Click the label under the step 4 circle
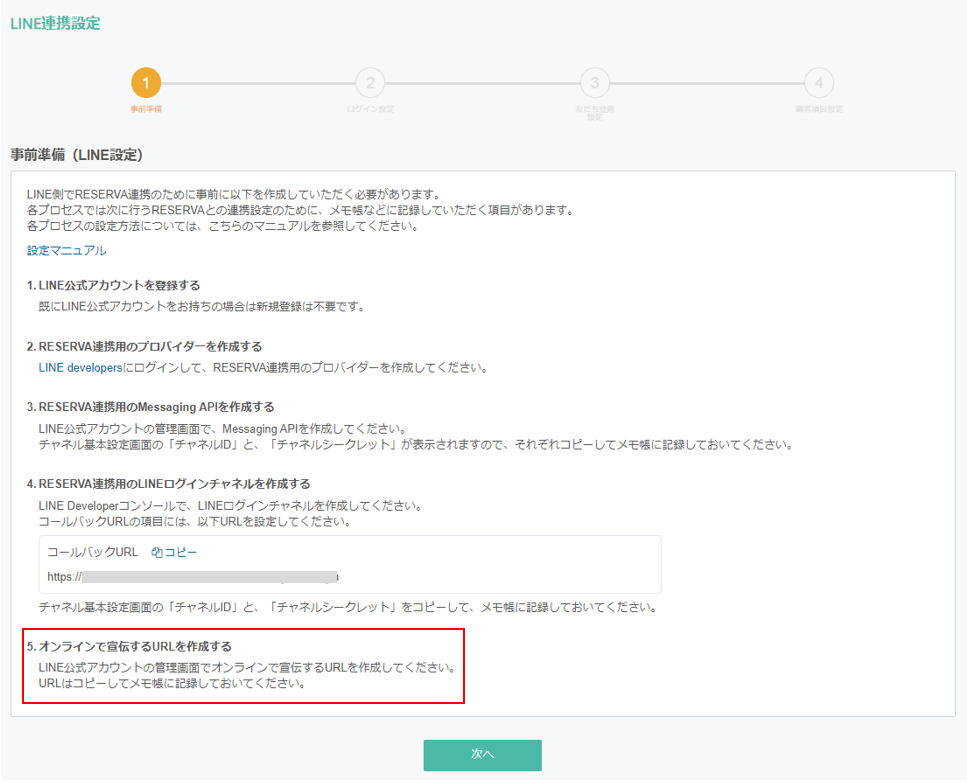Screen dimensions: 967x783 [x=818, y=109]
